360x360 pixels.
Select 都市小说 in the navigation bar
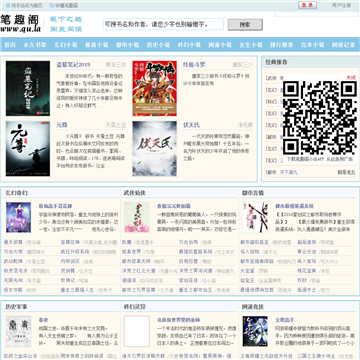[x=127, y=45]
